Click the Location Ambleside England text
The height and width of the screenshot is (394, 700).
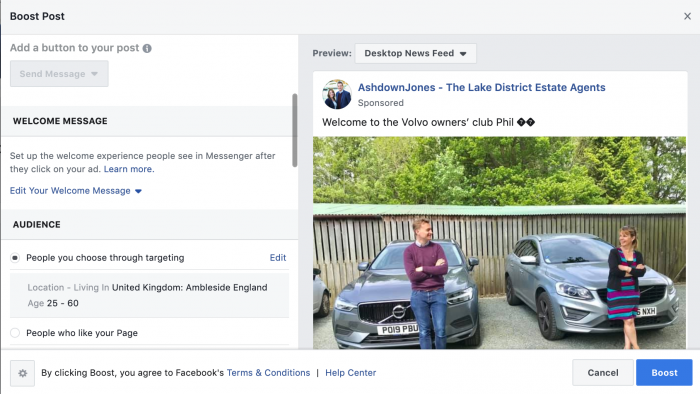(x=147, y=287)
